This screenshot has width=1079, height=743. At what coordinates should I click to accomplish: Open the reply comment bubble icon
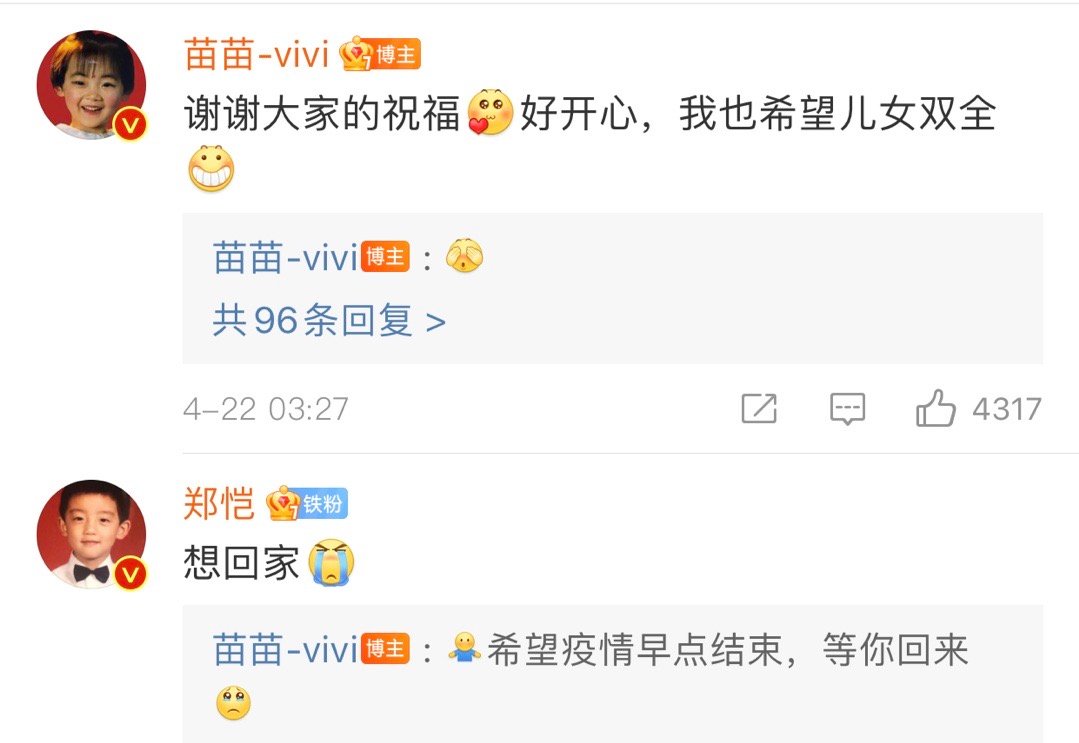click(847, 409)
